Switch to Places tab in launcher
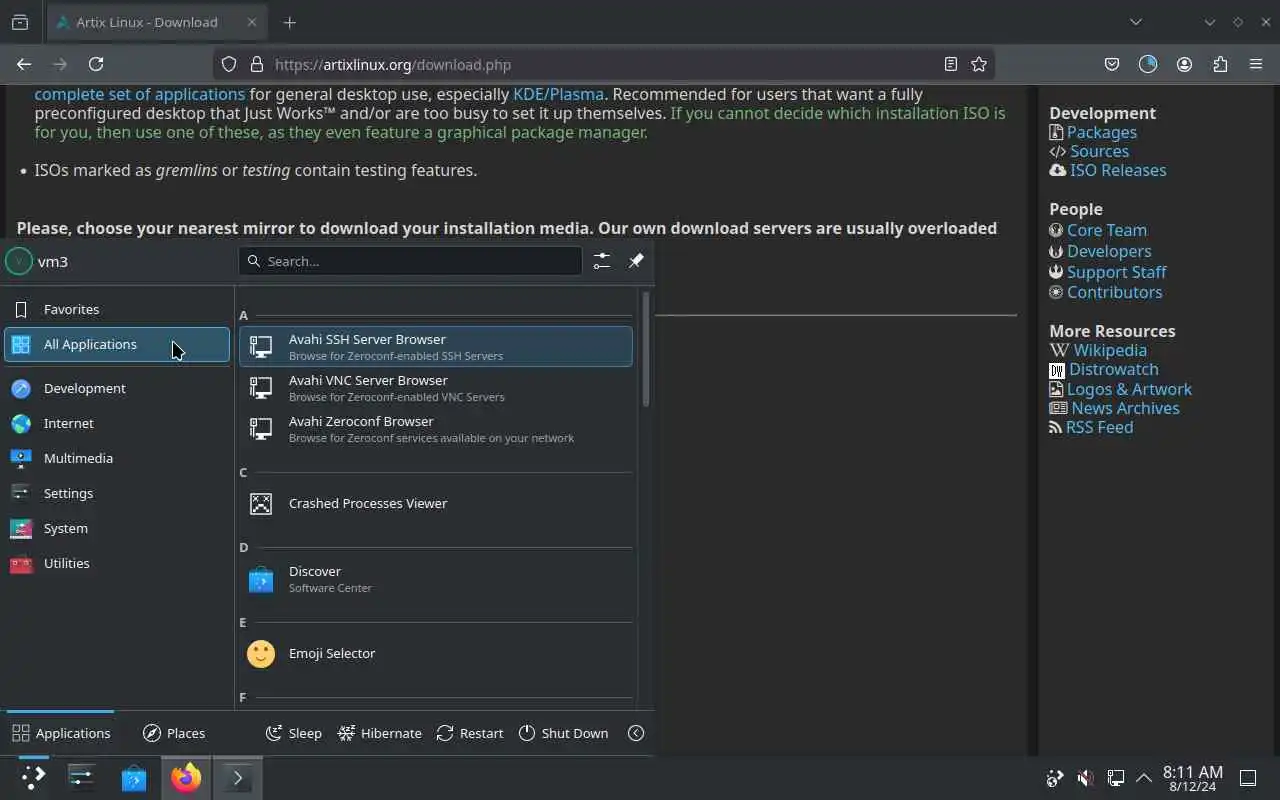Image resolution: width=1280 pixels, height=800 pixels. click(x=174, y=733)
